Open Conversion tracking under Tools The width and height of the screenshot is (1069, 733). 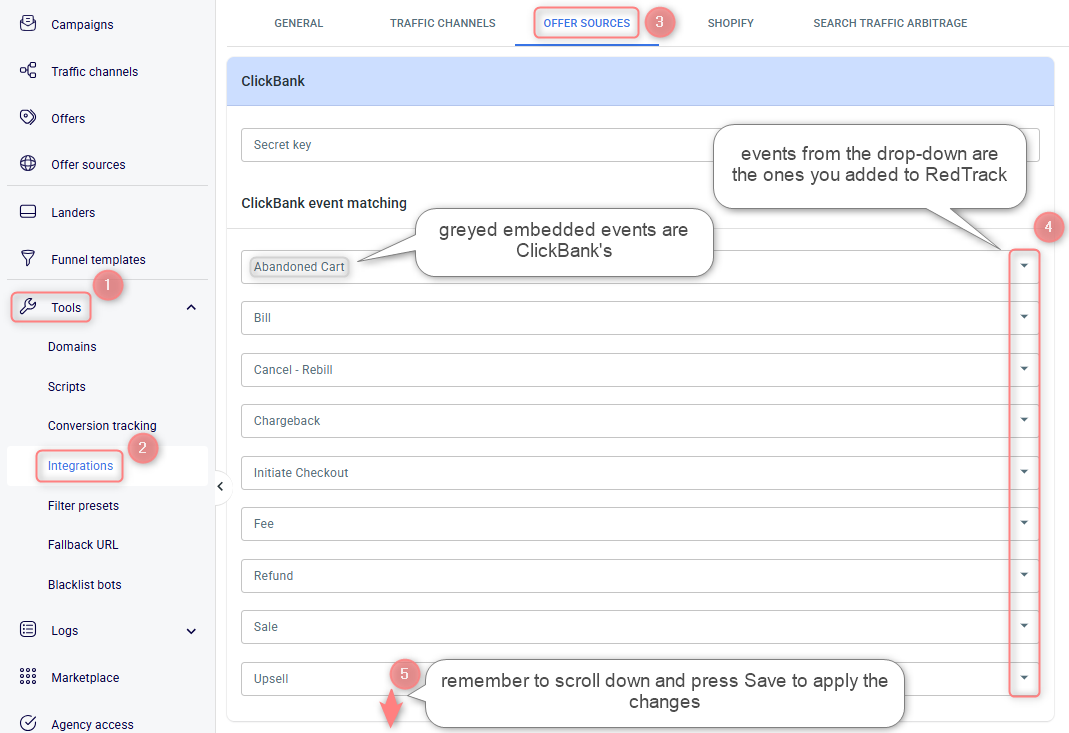[102, 425]
